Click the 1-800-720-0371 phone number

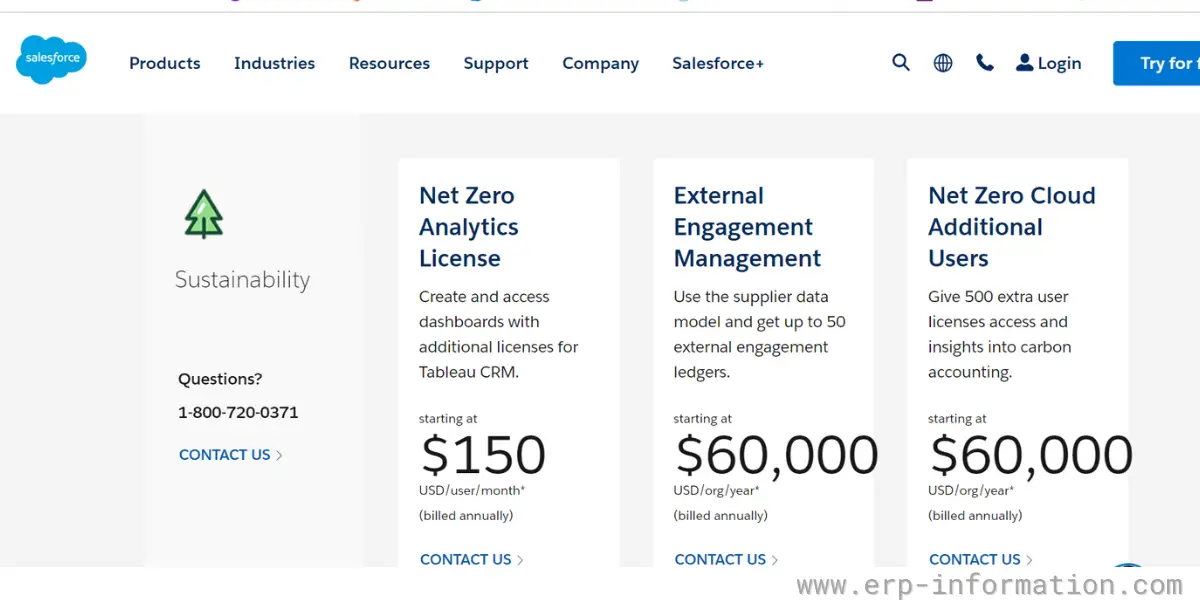click(x=238, y=412)
